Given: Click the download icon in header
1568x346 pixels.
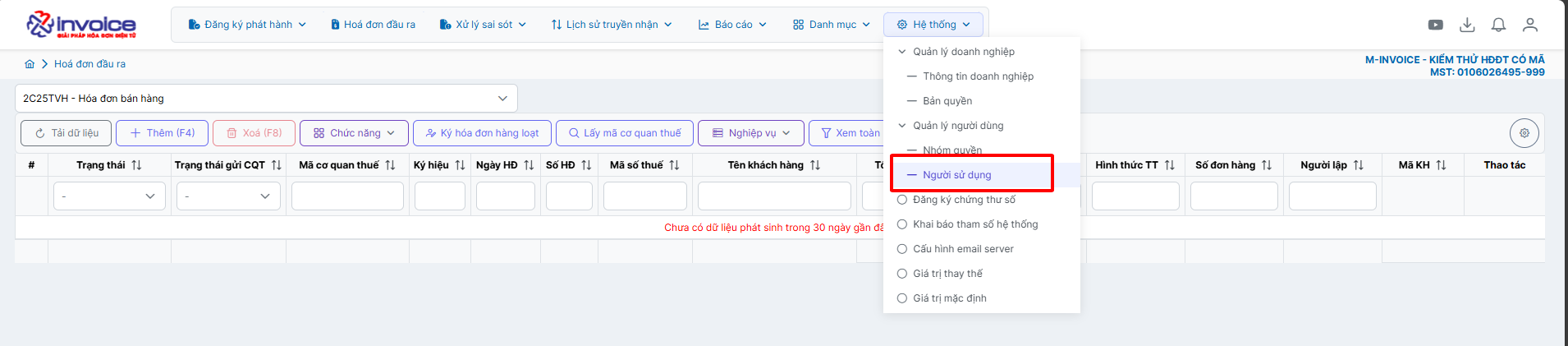Looking at the screenshot, I should pos(1467,25).
